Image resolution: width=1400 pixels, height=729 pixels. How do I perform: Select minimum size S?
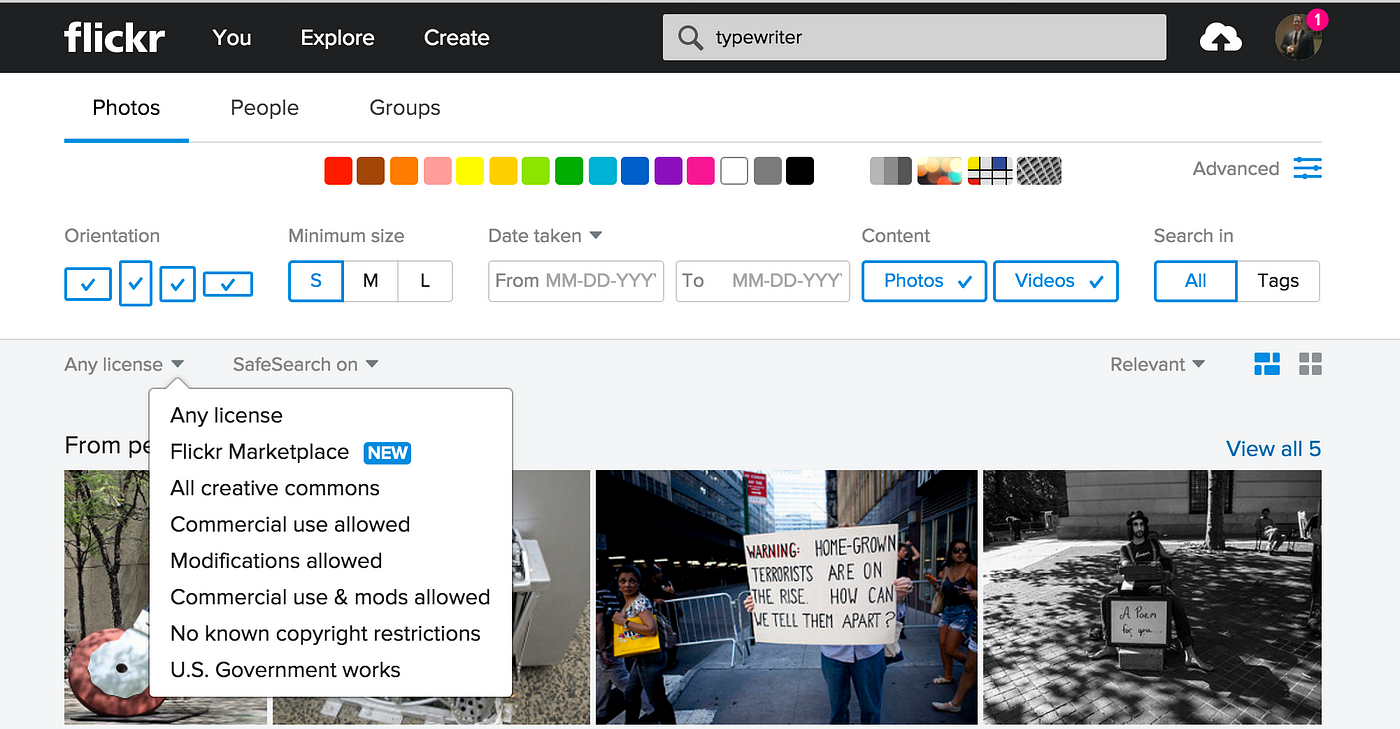(316, 281)
